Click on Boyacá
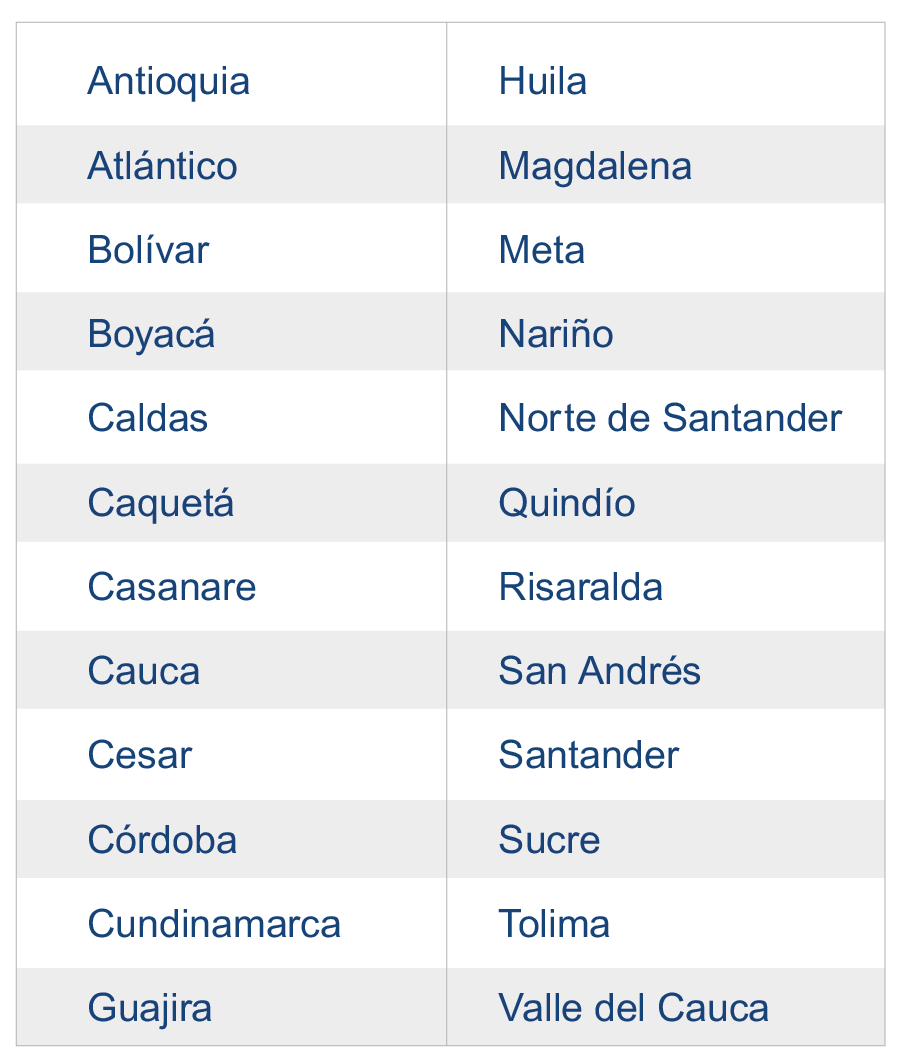Image resolution: width=904 pixels, height=1060 pixels. pos(151,334)
